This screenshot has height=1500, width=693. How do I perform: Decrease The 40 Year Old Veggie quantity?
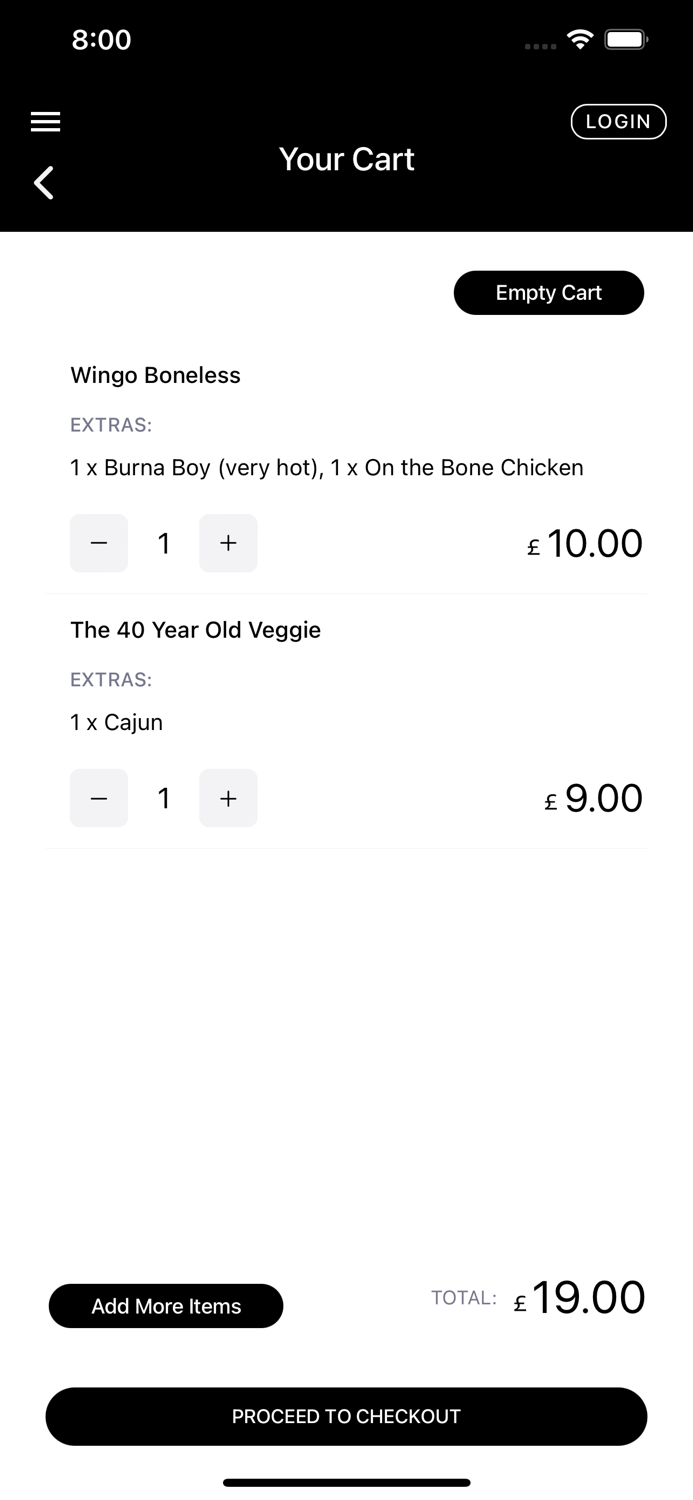tap(99, 798)
